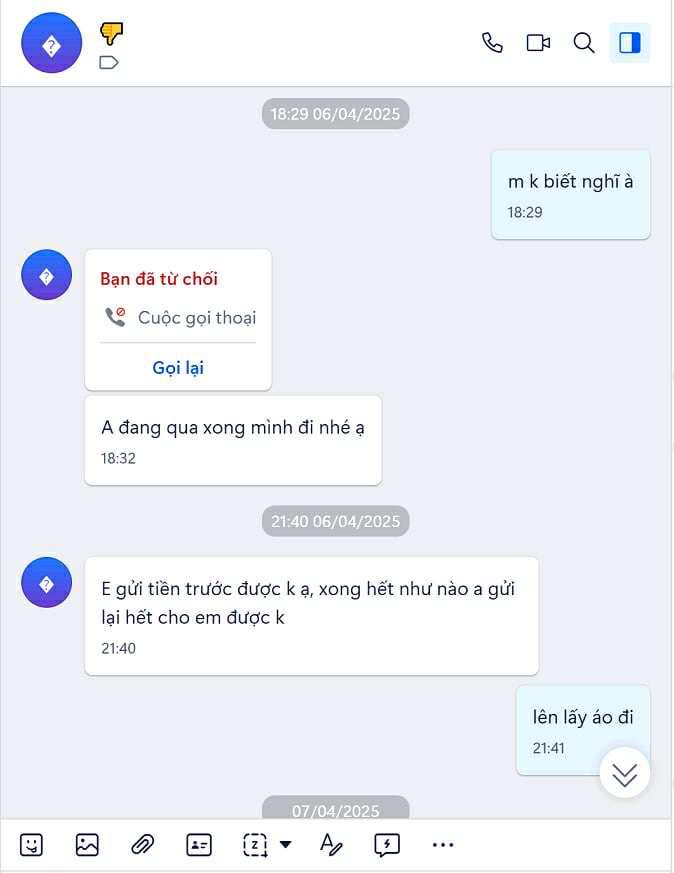Screen dimensions: 674x873
Task: Open the text formatting pen tool
Action: (x=331, y=845)
